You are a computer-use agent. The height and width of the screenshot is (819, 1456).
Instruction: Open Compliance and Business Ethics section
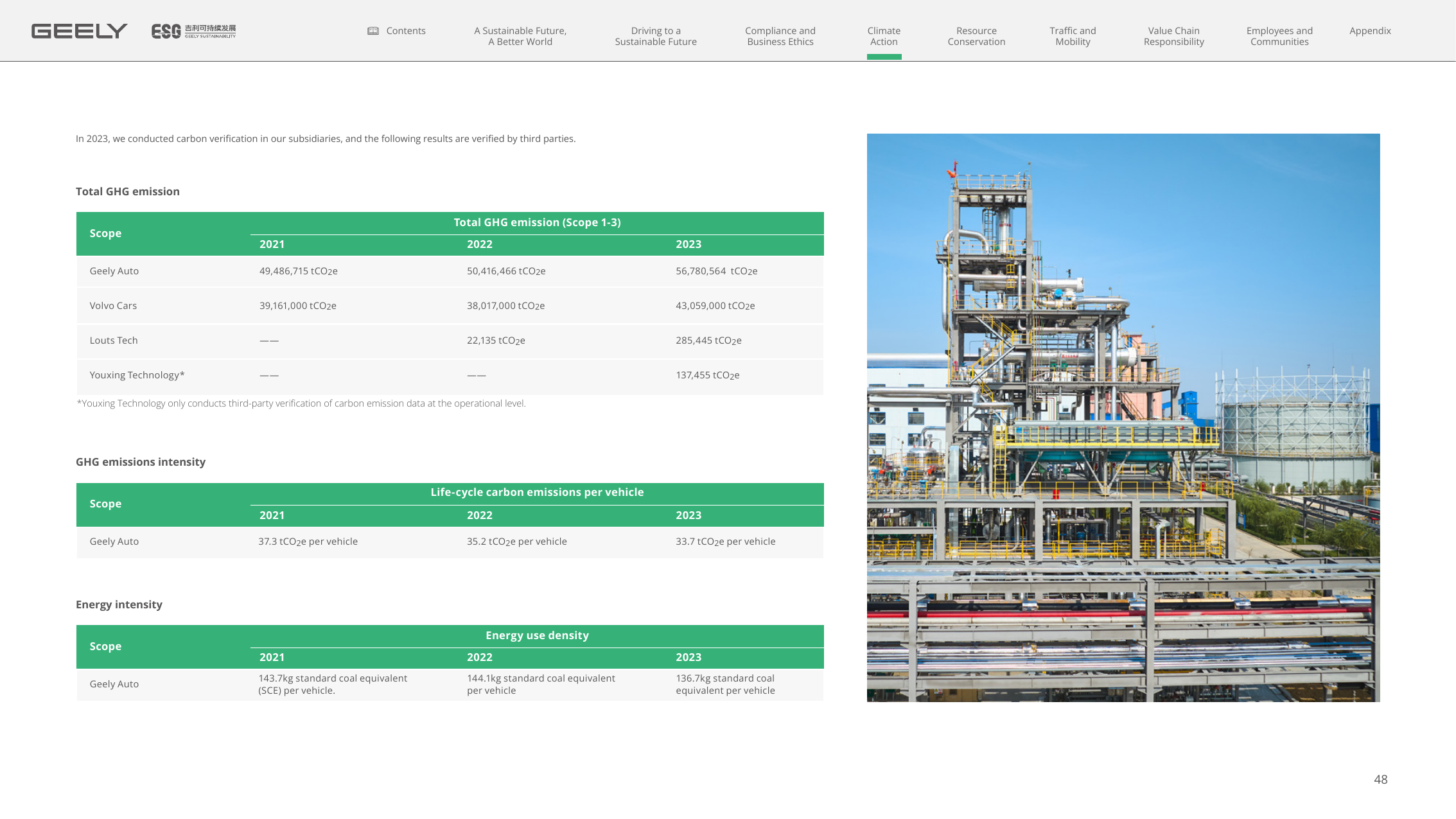[x=780, y=36]
